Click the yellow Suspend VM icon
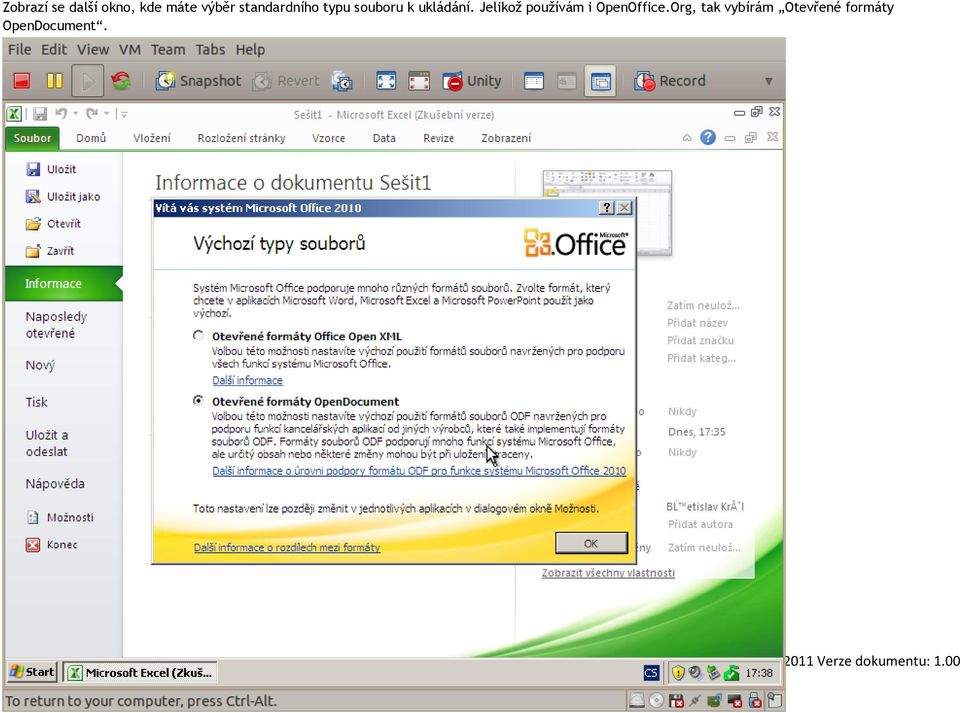This screenshot has height=713, width=960. click(54, 81)
